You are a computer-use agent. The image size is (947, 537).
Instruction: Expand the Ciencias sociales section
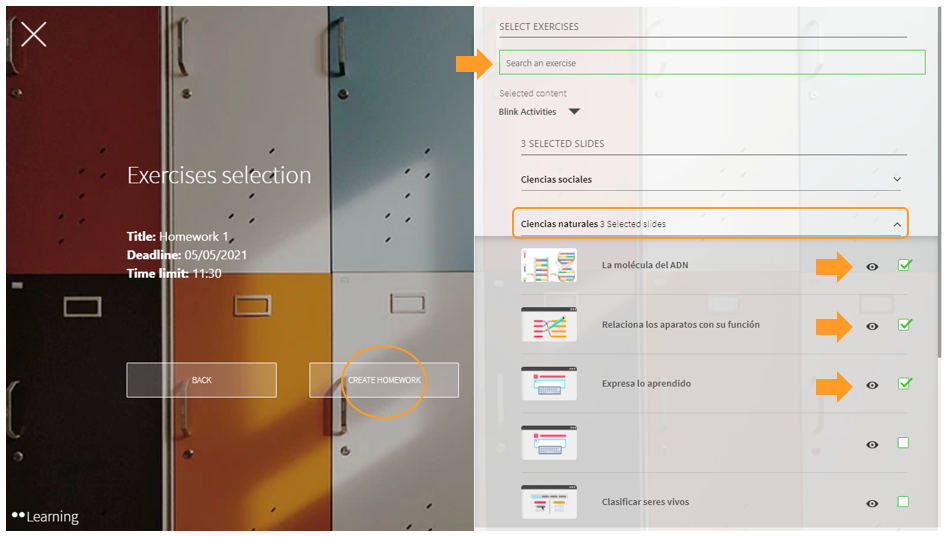point(896,180)
